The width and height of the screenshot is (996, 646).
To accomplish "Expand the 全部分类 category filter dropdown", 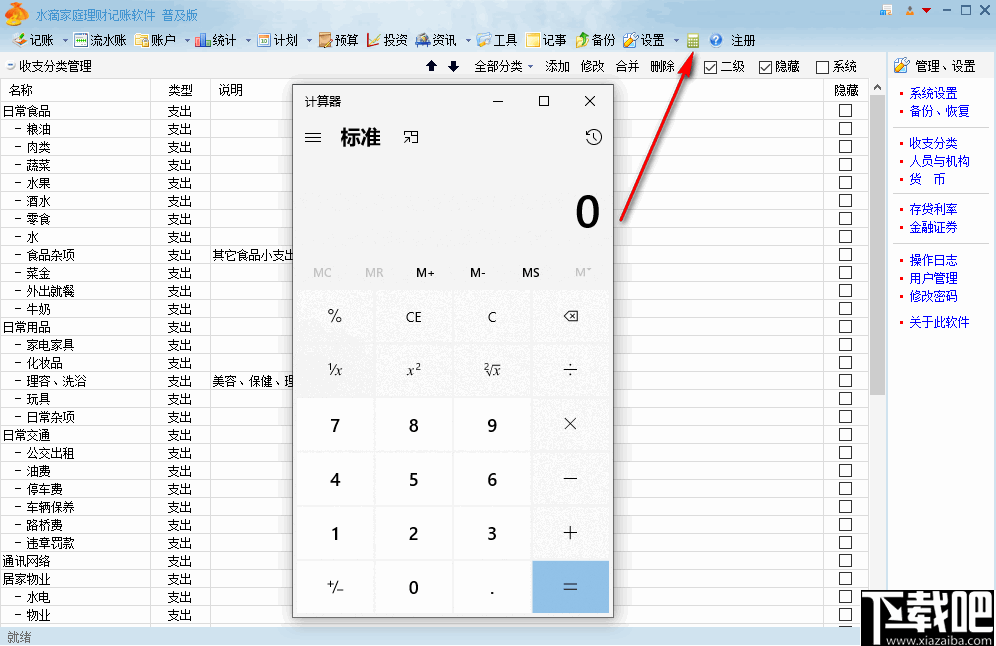I will (x=504, y=66).
